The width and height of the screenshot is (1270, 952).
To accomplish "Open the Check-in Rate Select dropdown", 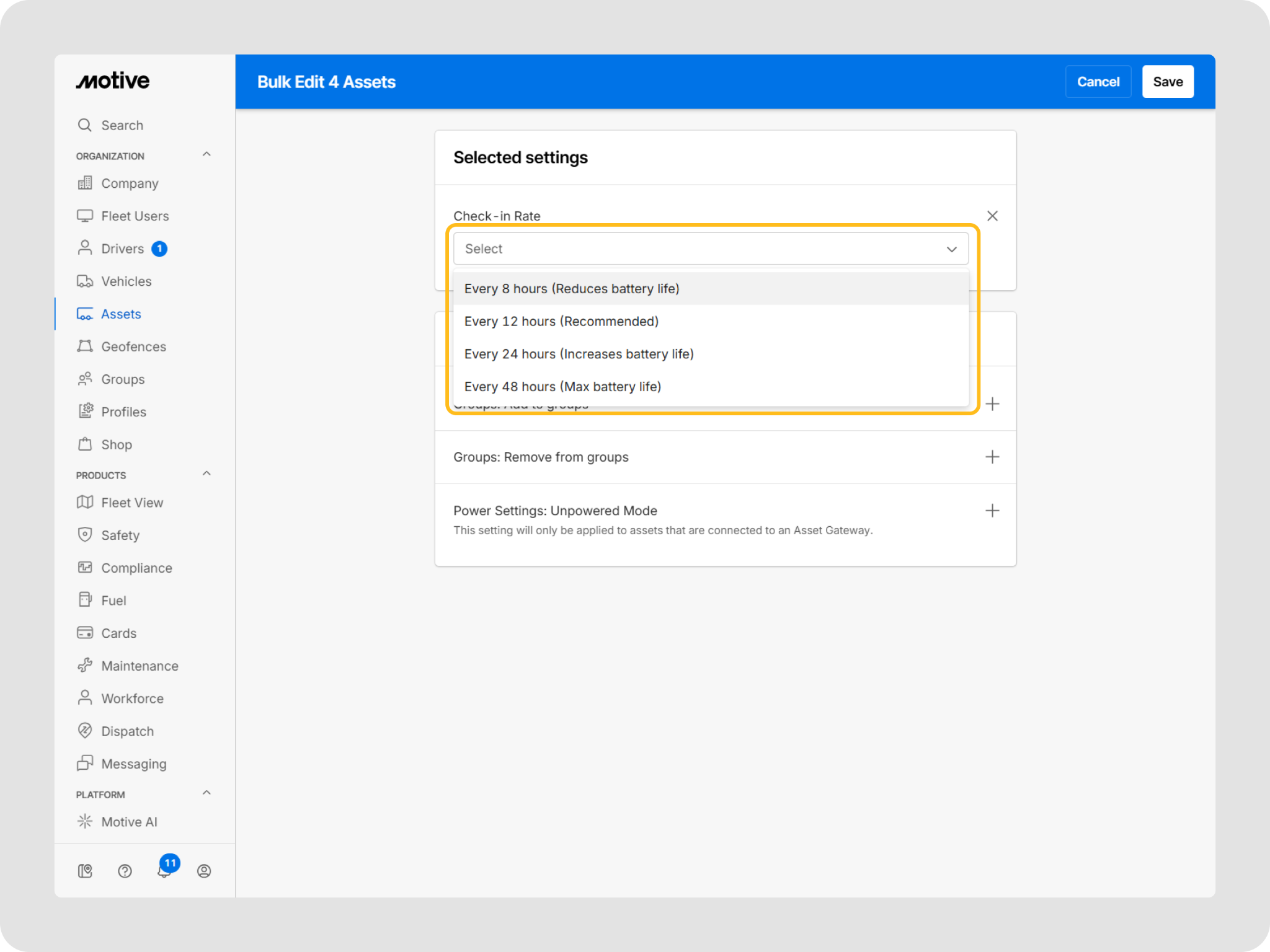I will pos(711,249).
